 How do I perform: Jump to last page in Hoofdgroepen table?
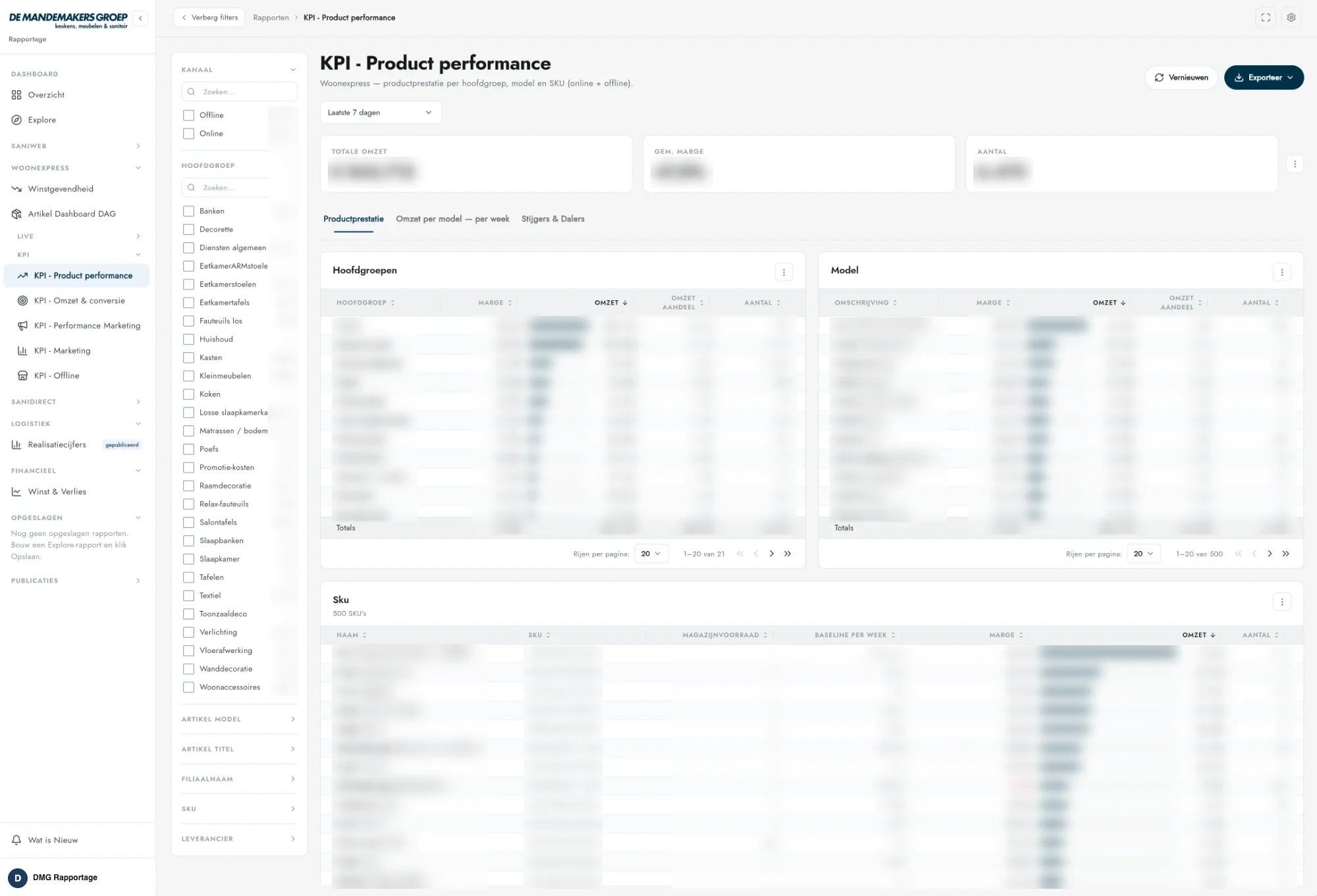click(788, 554)
